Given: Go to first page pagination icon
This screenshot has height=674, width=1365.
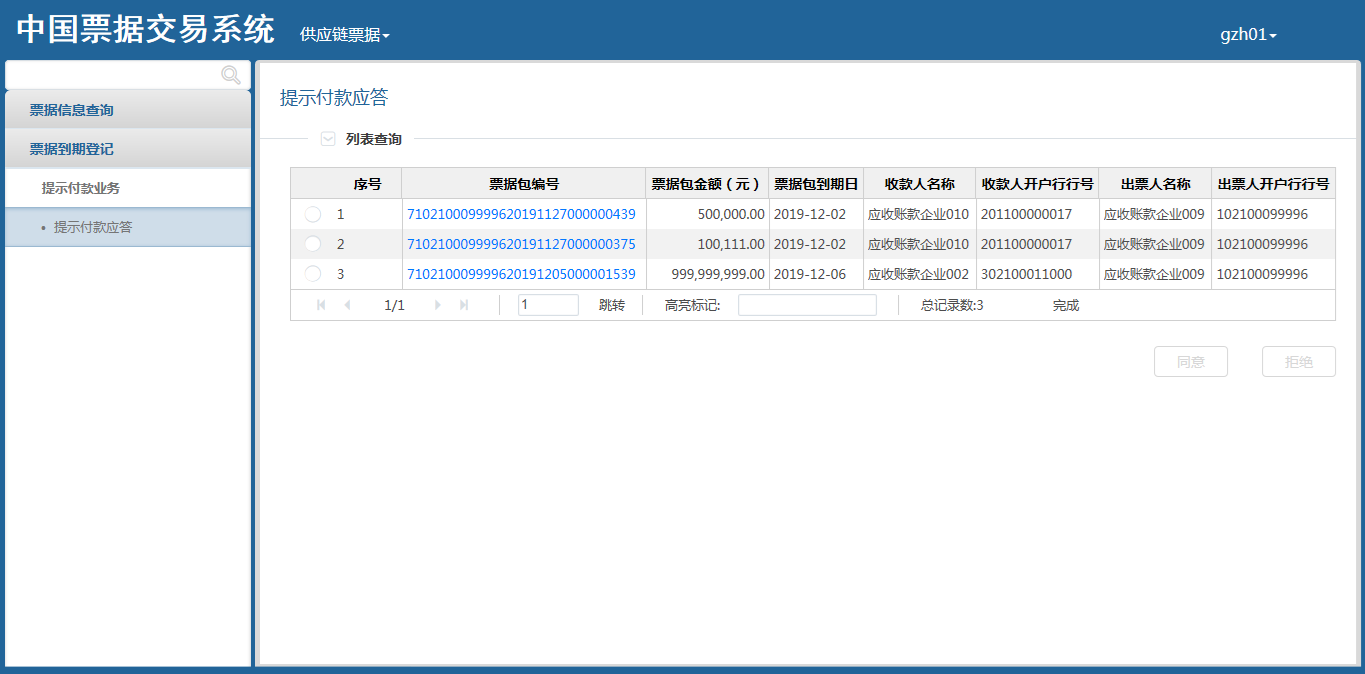Looking at the screenshot, I should (x=321, y=305).
